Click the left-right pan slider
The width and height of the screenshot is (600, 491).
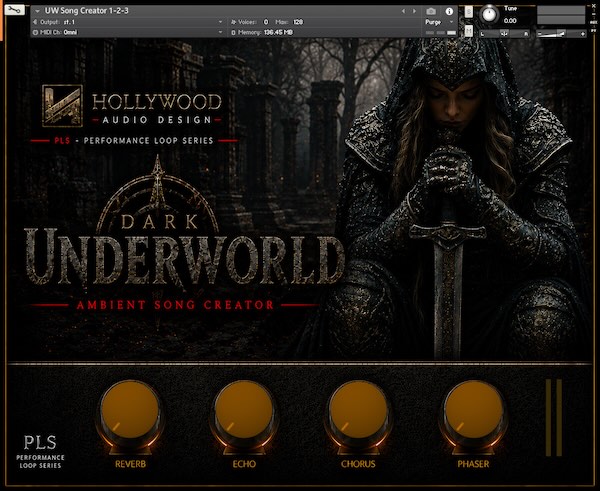coord(505,34)
